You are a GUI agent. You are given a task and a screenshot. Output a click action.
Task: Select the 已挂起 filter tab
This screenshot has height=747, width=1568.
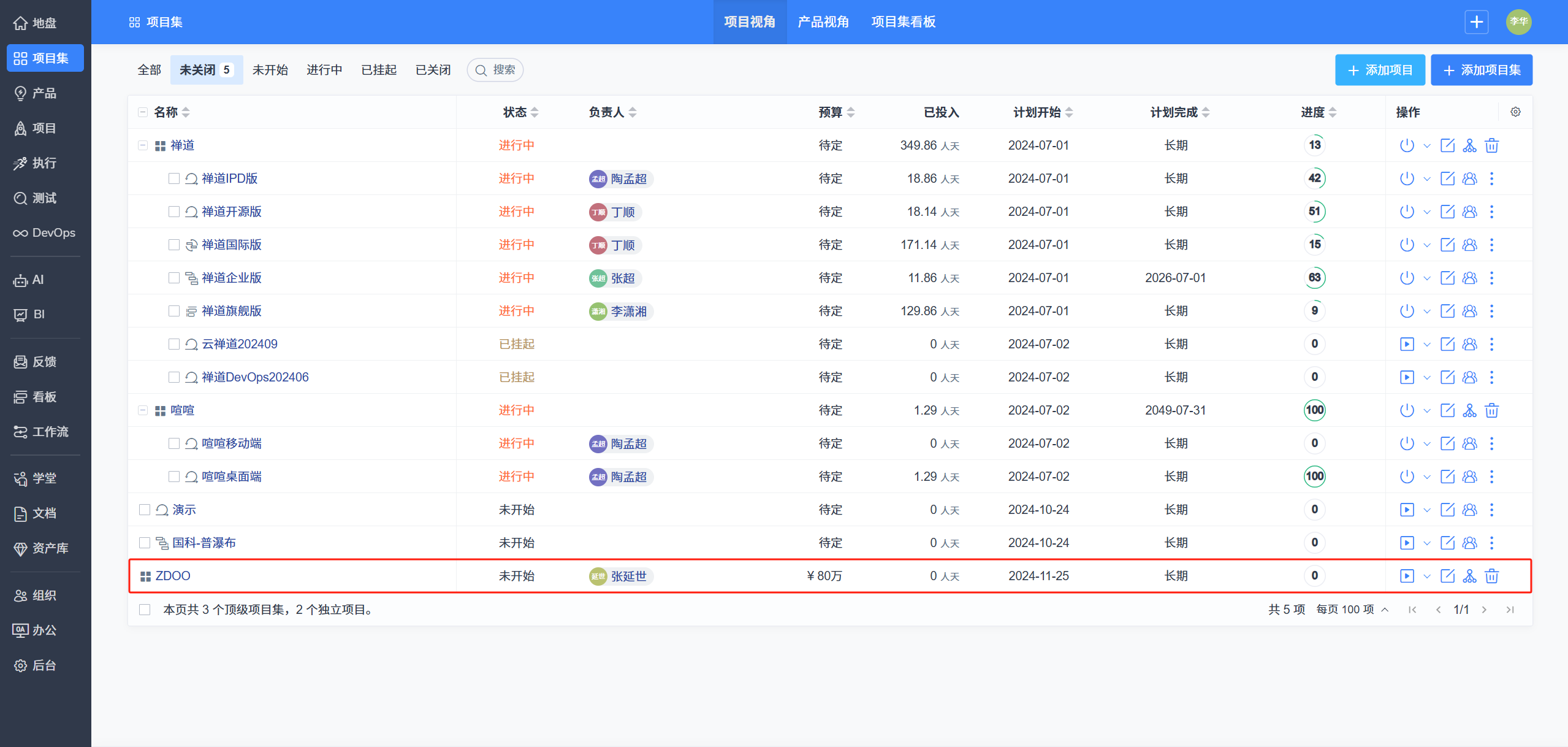[x=378, y=70]
